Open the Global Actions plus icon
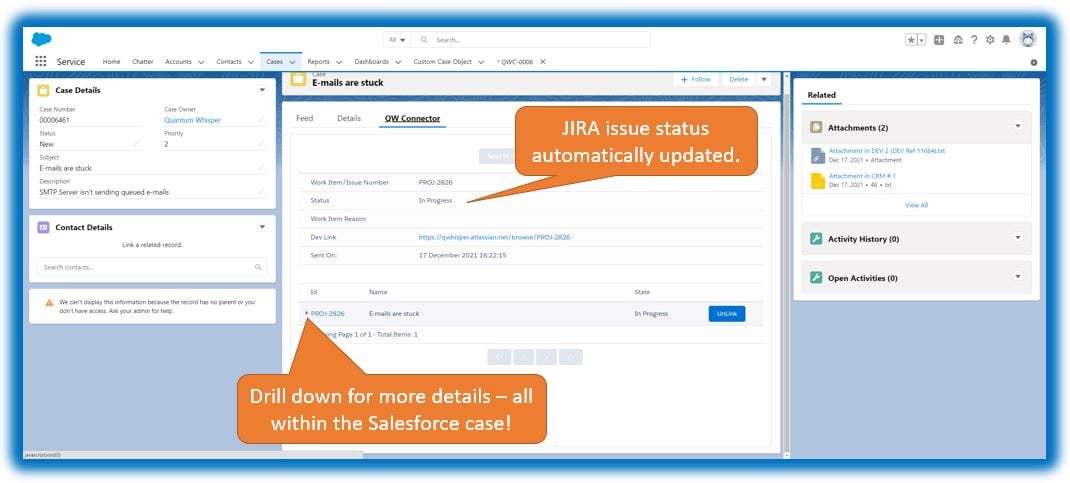The width and height of the screenshot is (1070, 483). pyautogui.click(x=939, y=40)
